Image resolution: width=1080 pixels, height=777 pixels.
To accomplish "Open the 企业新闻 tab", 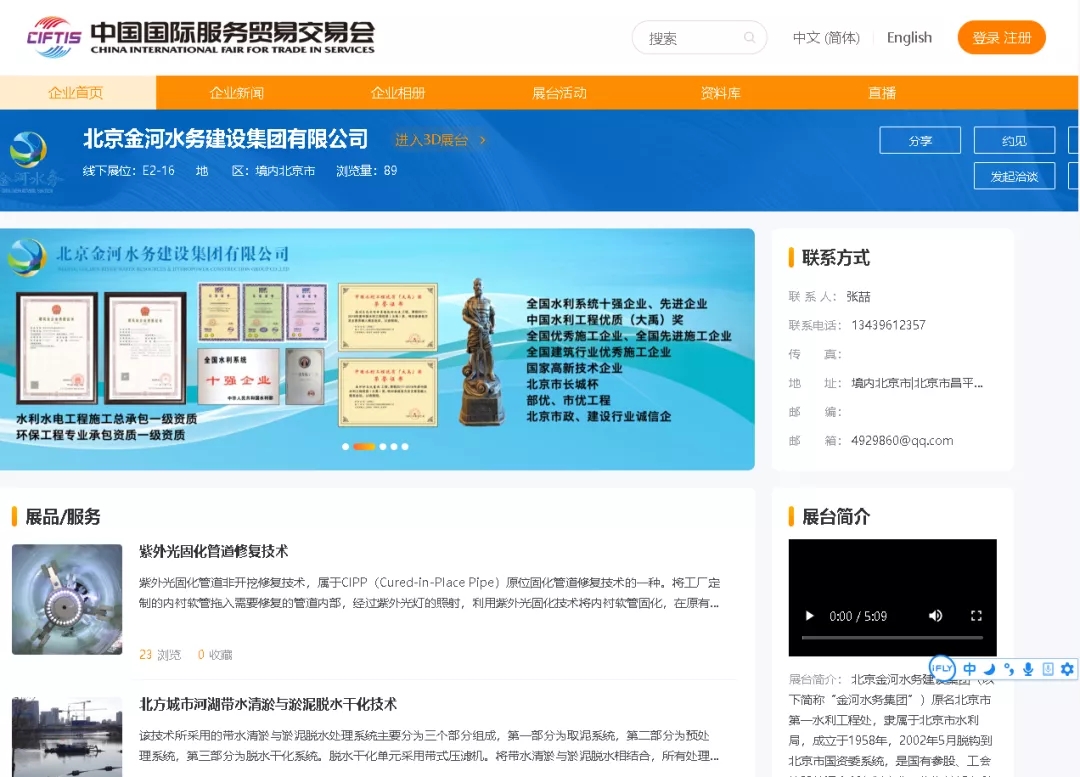I will click(x=237, y=93).
